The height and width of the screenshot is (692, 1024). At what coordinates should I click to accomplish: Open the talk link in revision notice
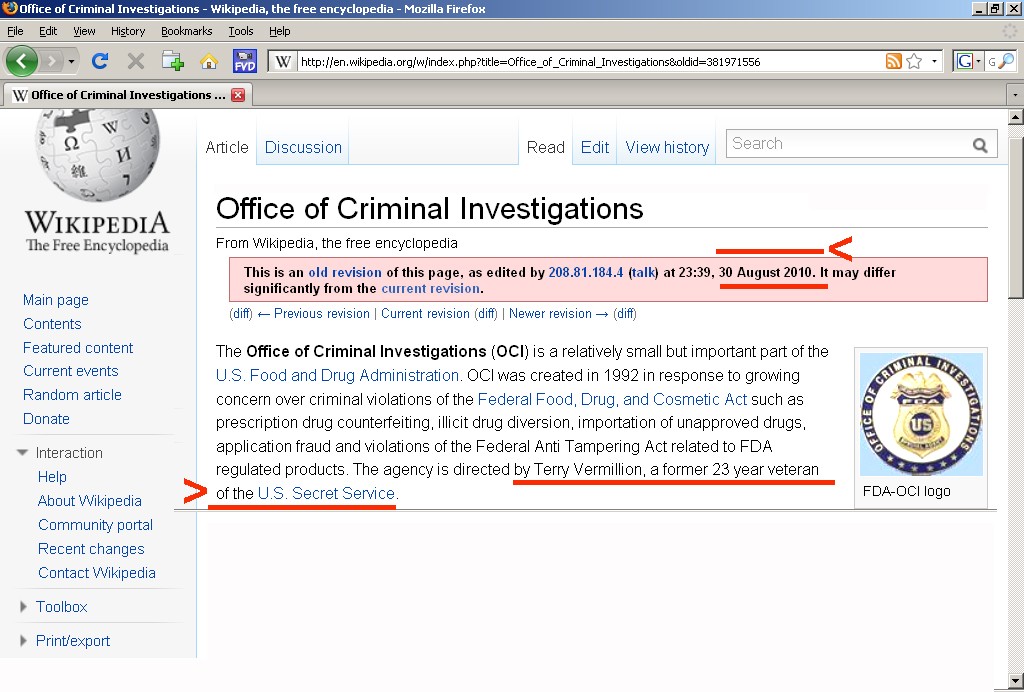tap(643, 272)
